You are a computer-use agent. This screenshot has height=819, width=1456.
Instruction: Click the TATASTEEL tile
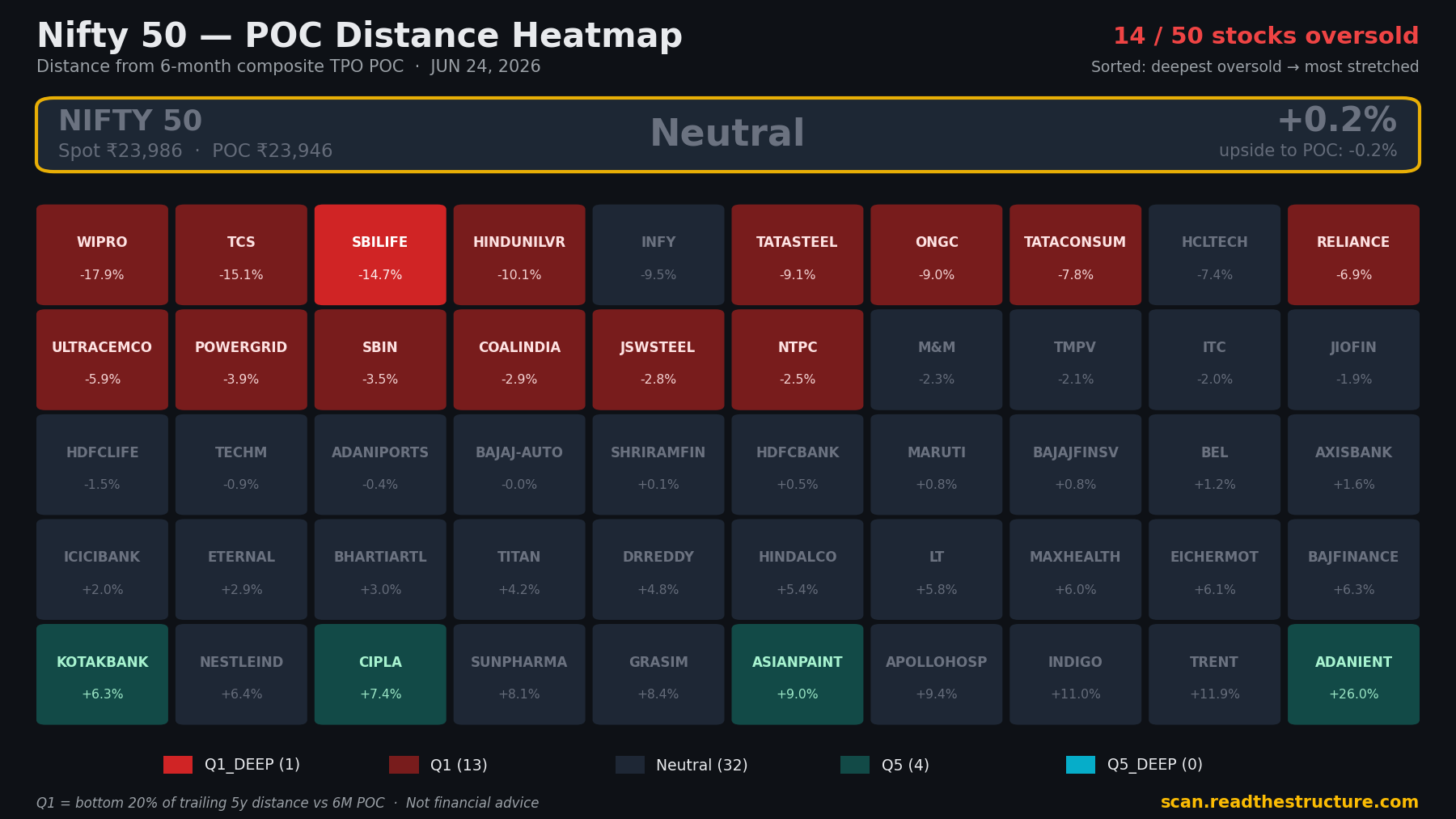tap(798, 255)
